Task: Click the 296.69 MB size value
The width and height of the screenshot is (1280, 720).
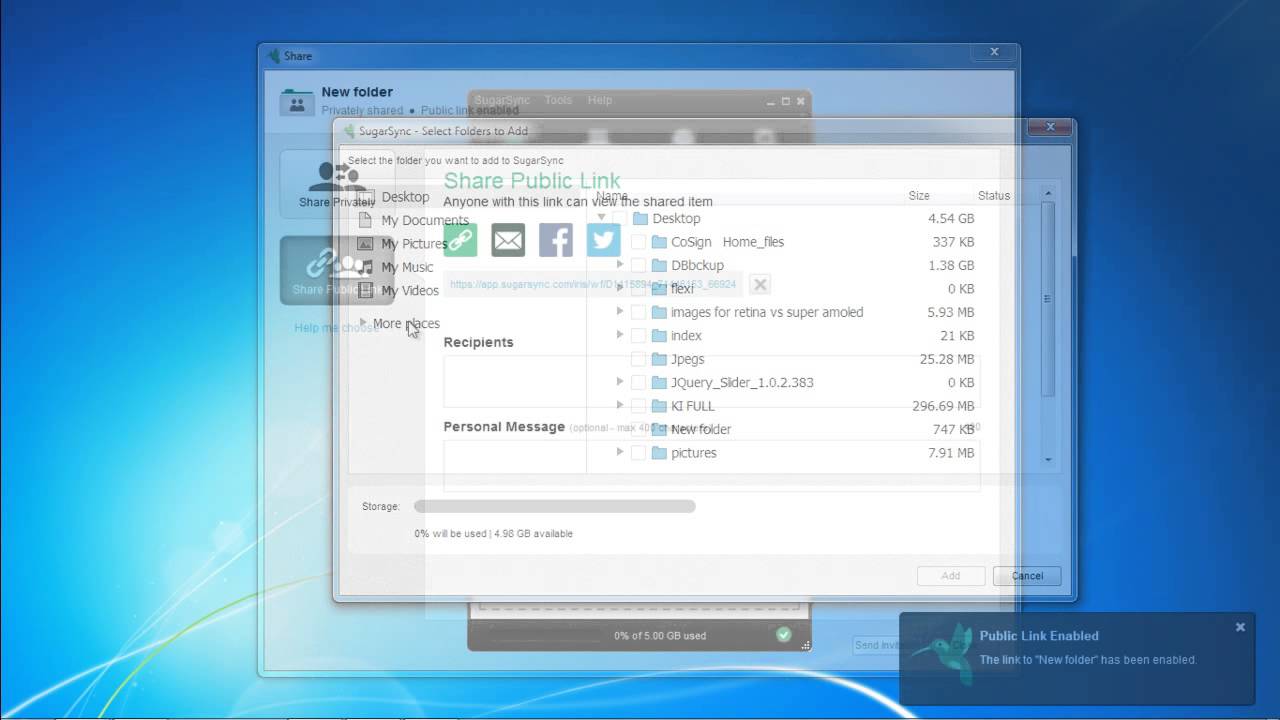Action: tap(943, 406)
